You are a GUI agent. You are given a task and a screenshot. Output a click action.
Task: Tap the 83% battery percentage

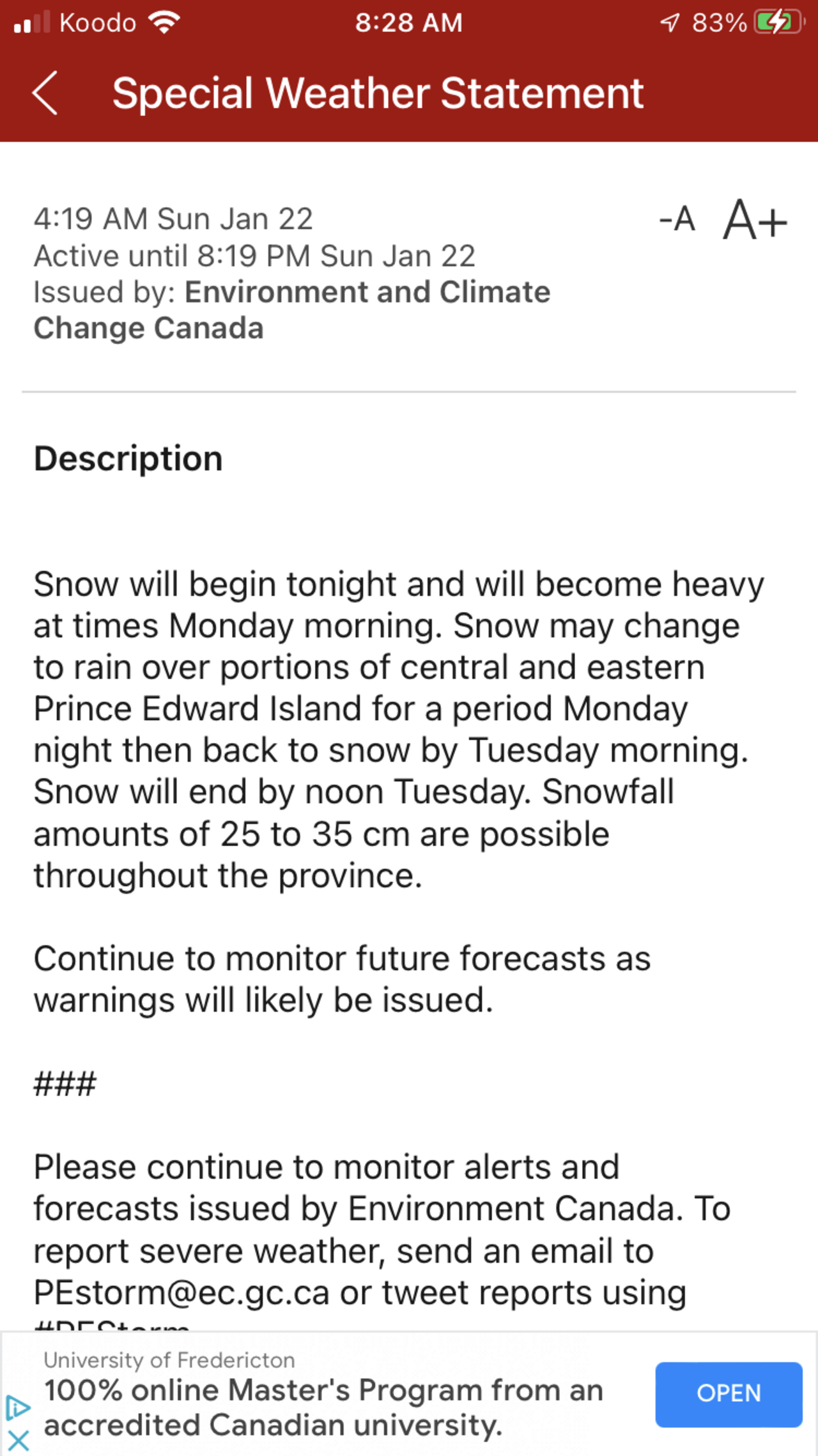[x=719, y=23]
